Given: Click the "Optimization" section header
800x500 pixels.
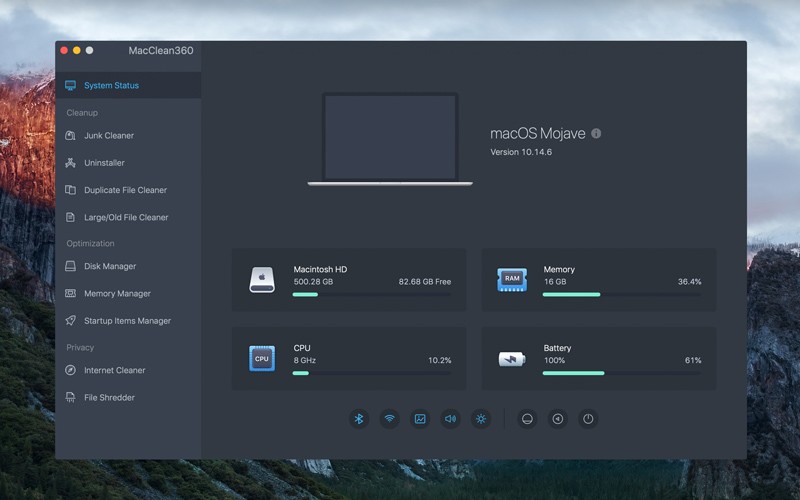Looking at the screenshot, I should tap(90, 243).
